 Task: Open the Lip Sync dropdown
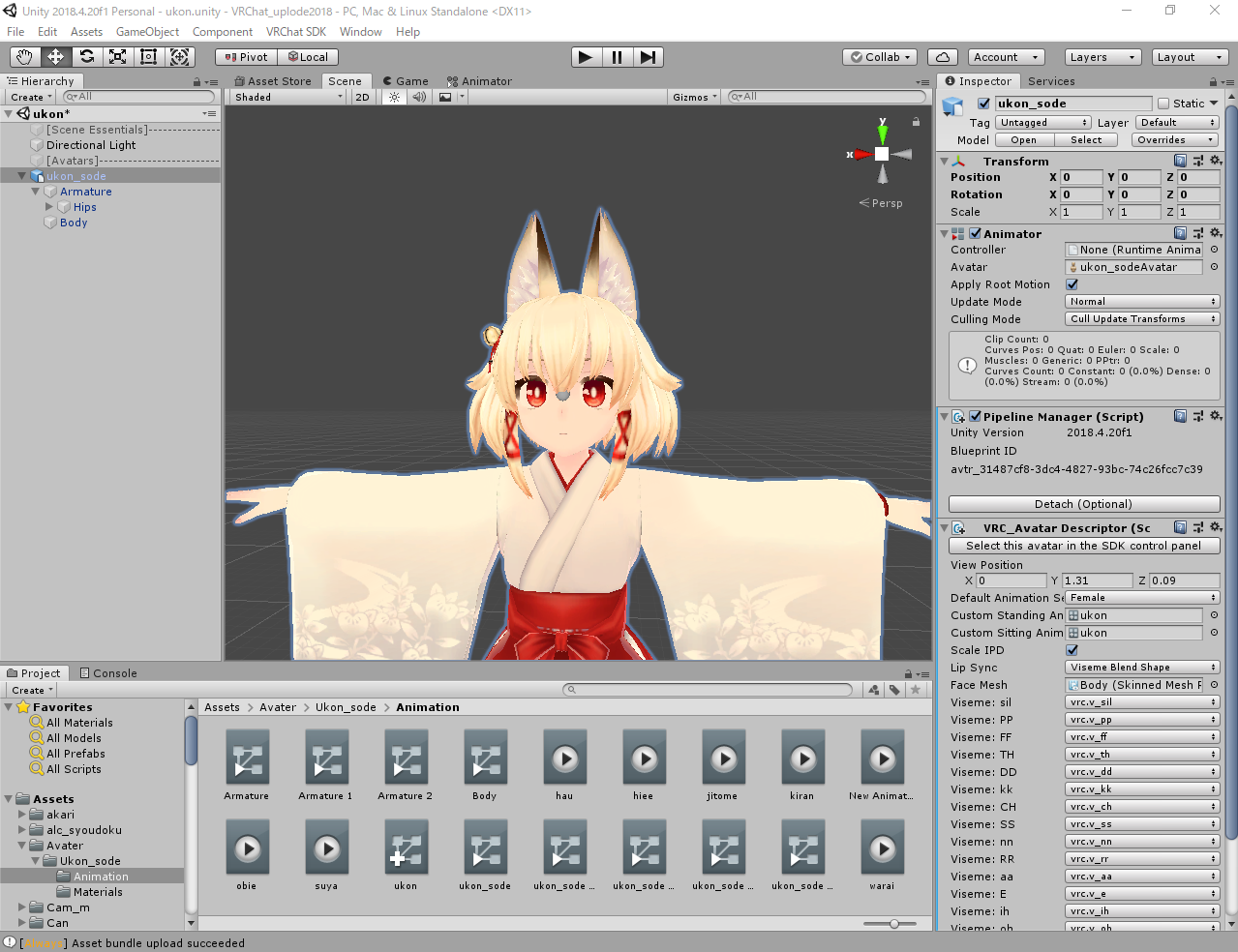click(1142, 668)
